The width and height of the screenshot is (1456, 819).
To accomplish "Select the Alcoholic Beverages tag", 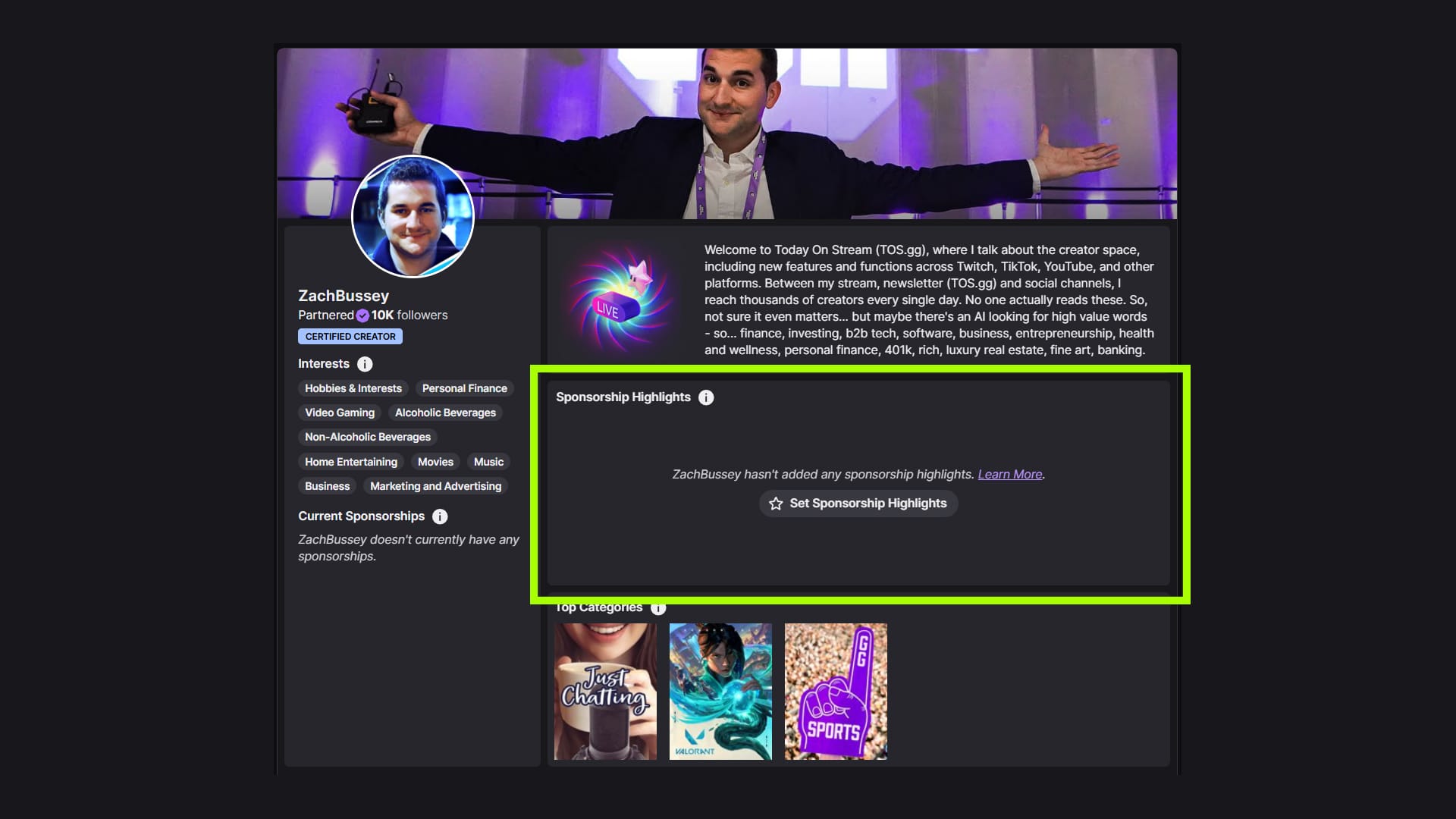I will [x=445, y=413].
